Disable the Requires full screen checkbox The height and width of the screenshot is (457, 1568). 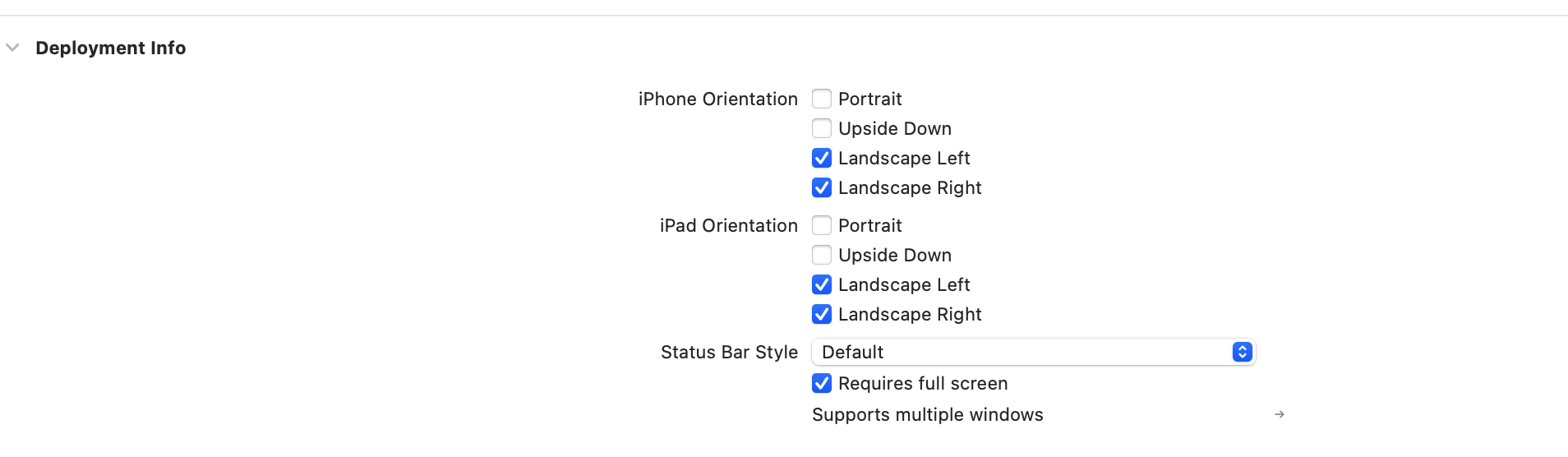822,383
